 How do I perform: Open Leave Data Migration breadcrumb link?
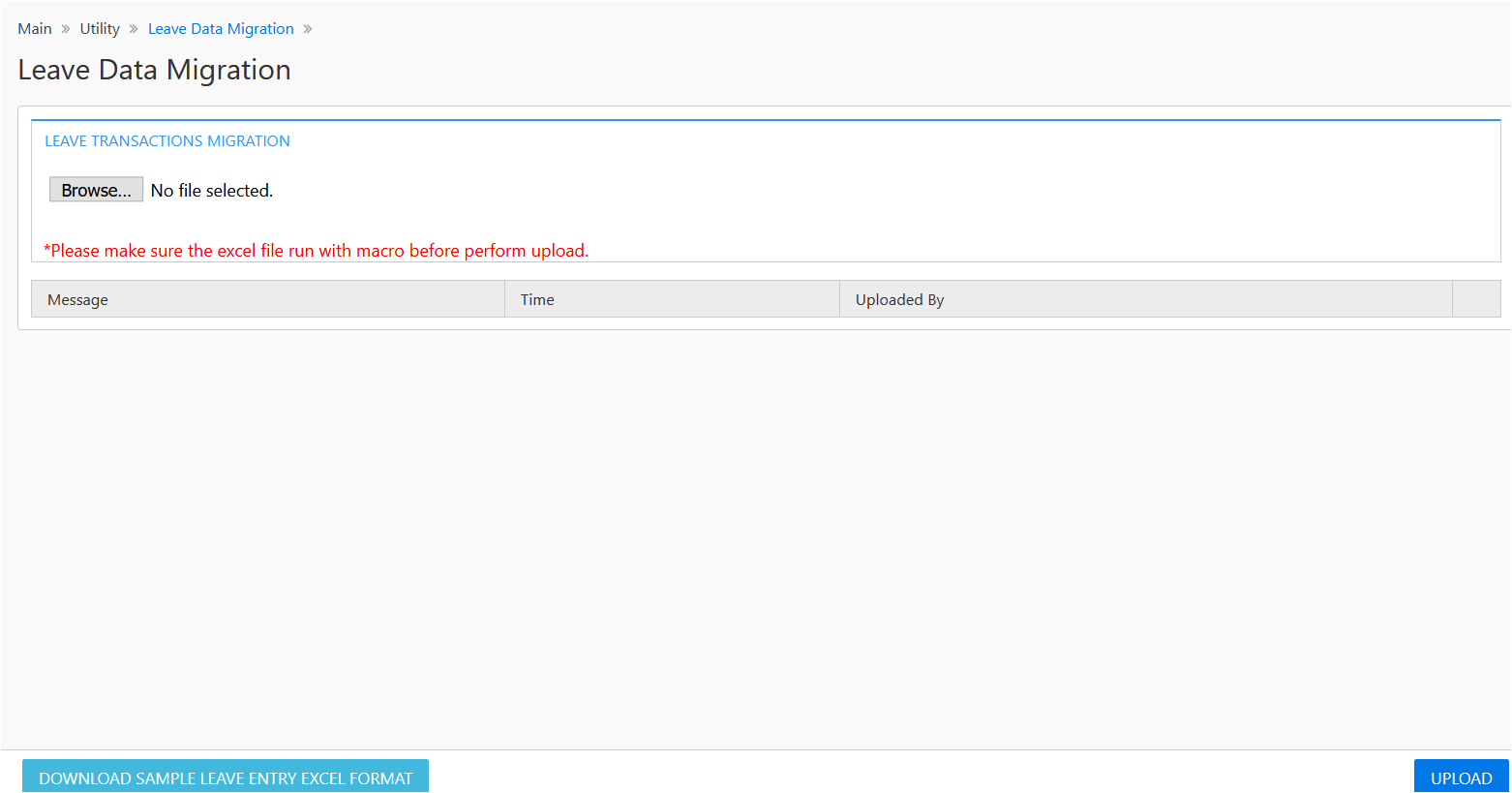(x=221, y=29)
